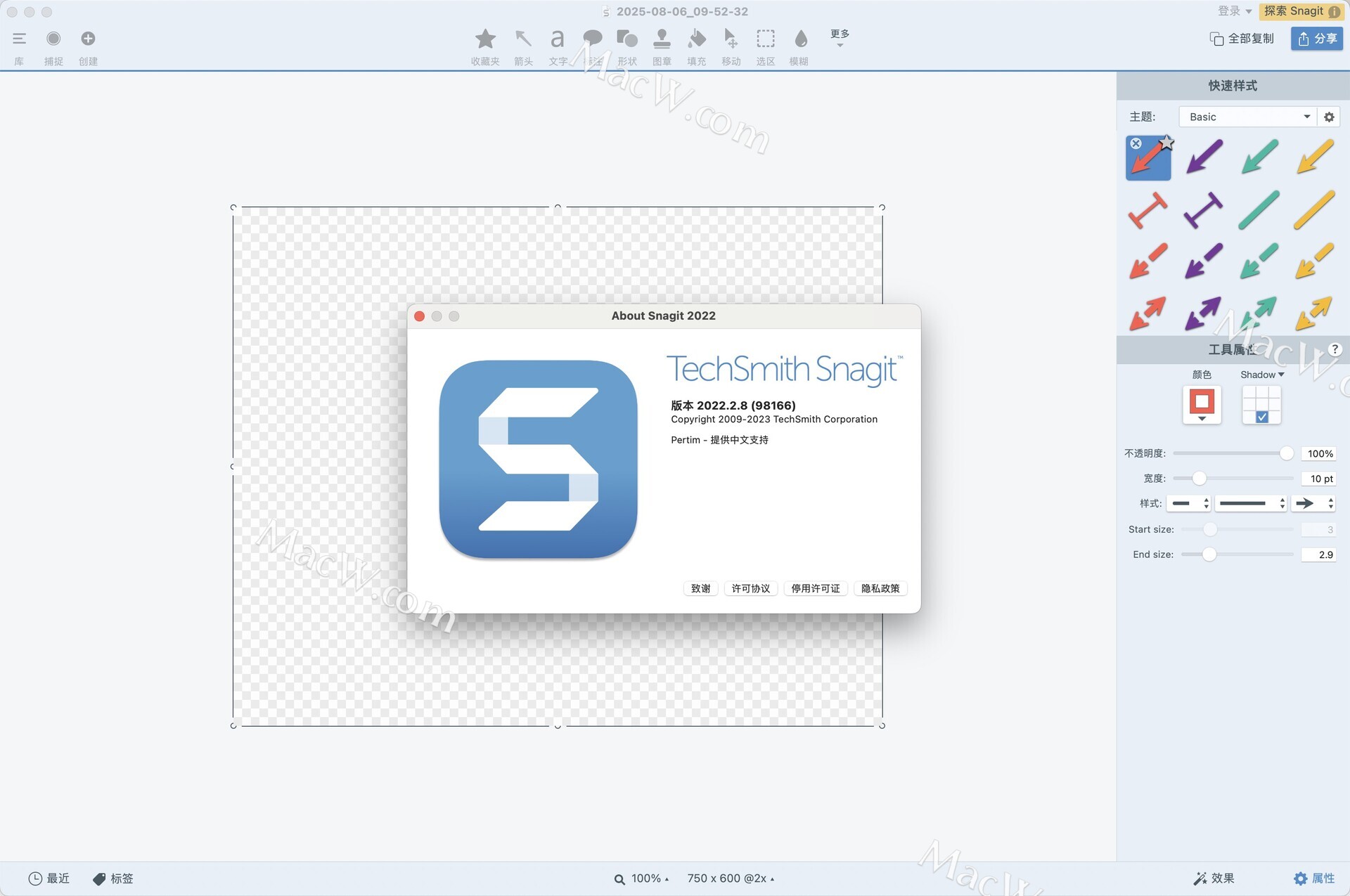
Task: Click the opacity 100% value field
Action: pos(1318,454)
